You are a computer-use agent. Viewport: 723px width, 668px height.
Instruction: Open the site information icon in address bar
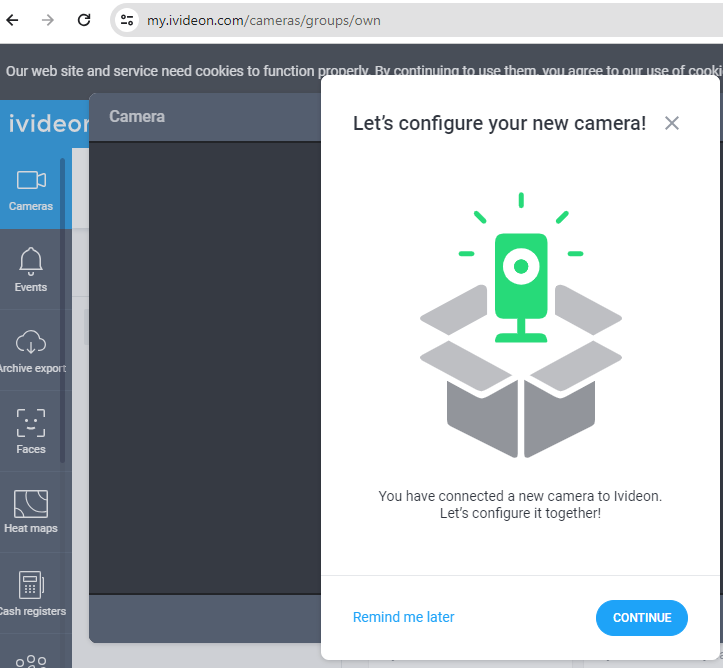127,20
